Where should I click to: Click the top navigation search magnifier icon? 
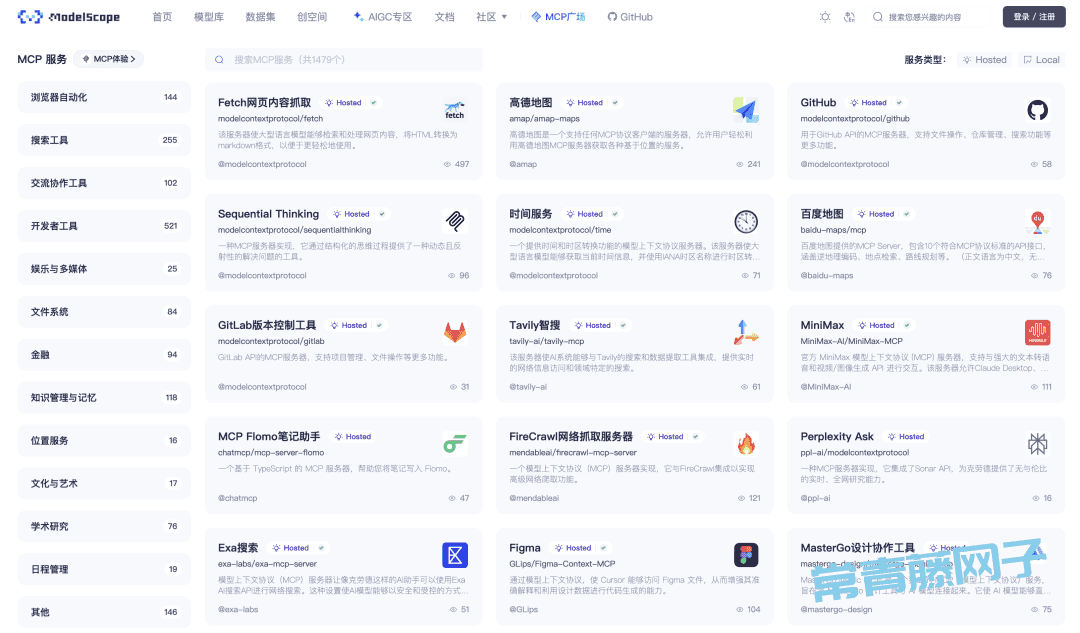(878, 17)
